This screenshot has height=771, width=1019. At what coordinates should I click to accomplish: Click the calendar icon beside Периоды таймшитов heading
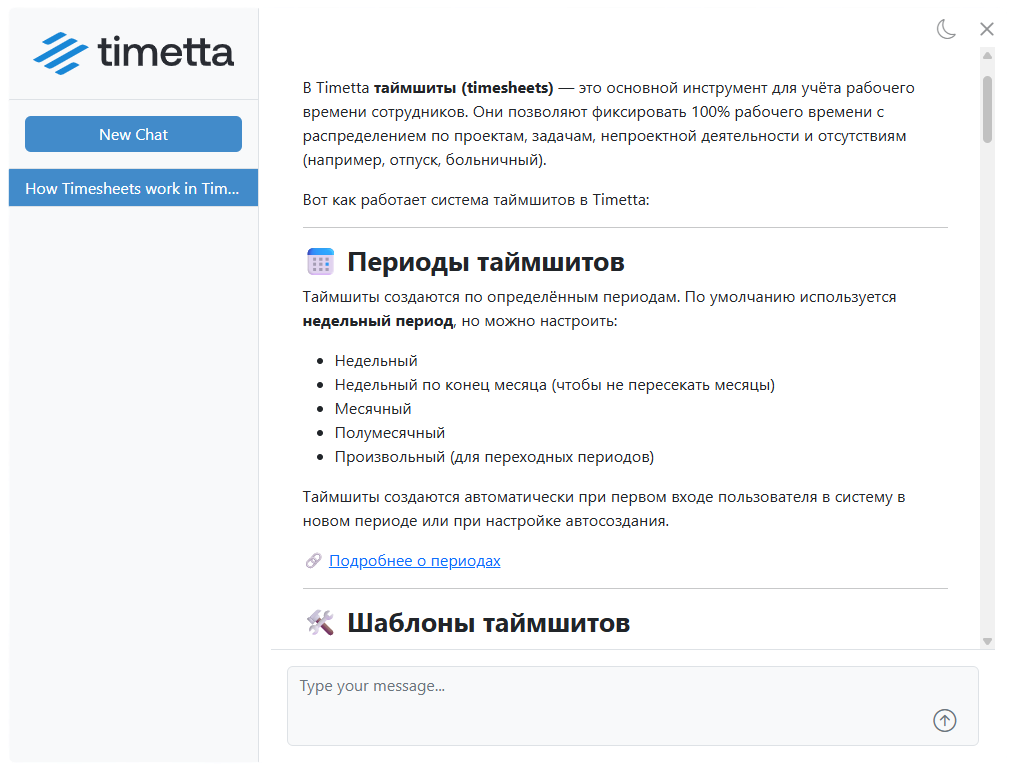click(320, 261)
